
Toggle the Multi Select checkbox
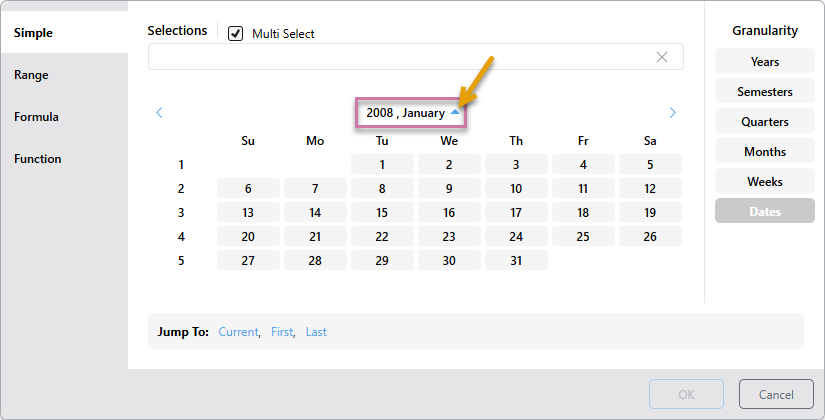(236, 33)
